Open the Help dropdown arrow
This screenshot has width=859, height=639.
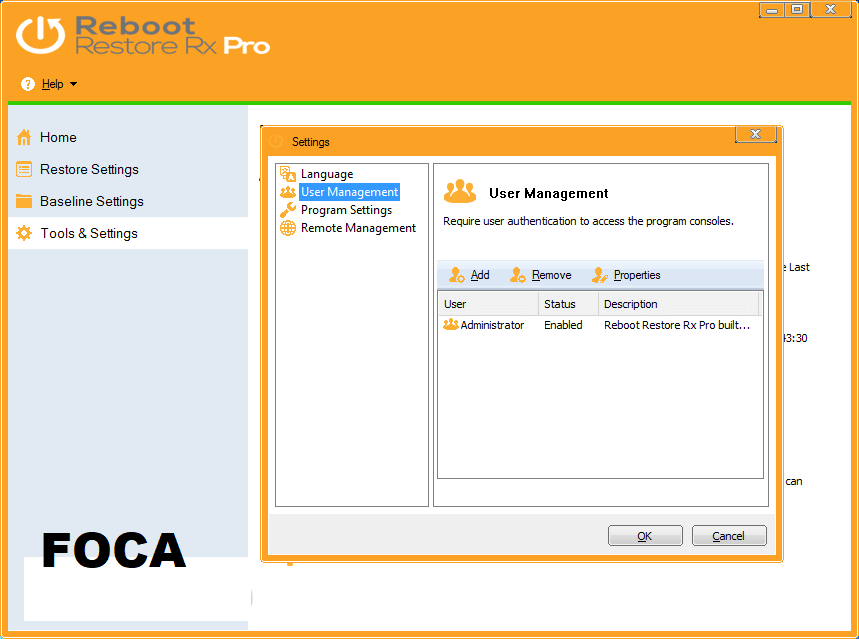[73, 84]
